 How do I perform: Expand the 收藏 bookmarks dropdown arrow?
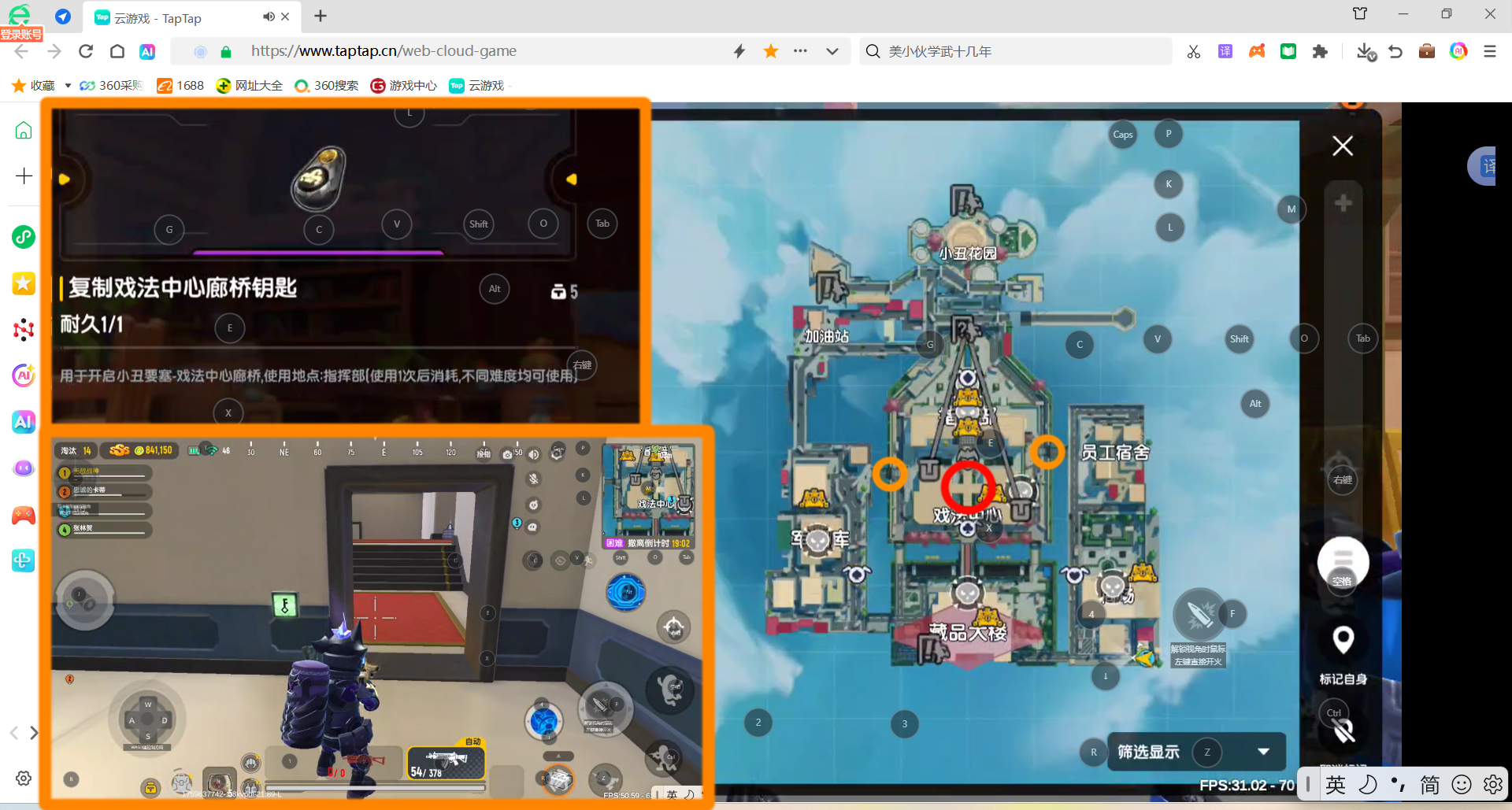(x=68, y=86)
